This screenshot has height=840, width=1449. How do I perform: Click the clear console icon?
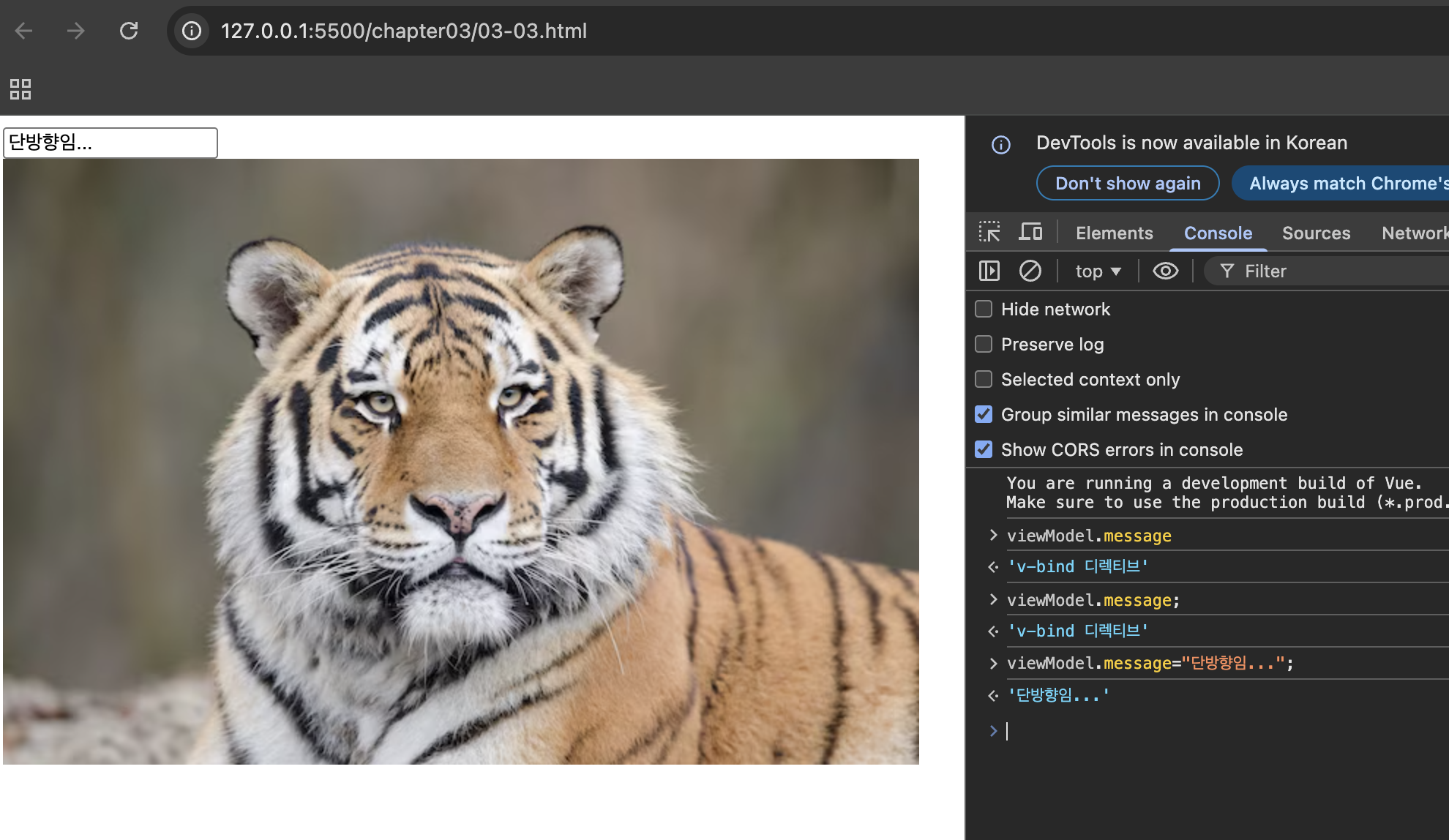(x=1030, y=271)
